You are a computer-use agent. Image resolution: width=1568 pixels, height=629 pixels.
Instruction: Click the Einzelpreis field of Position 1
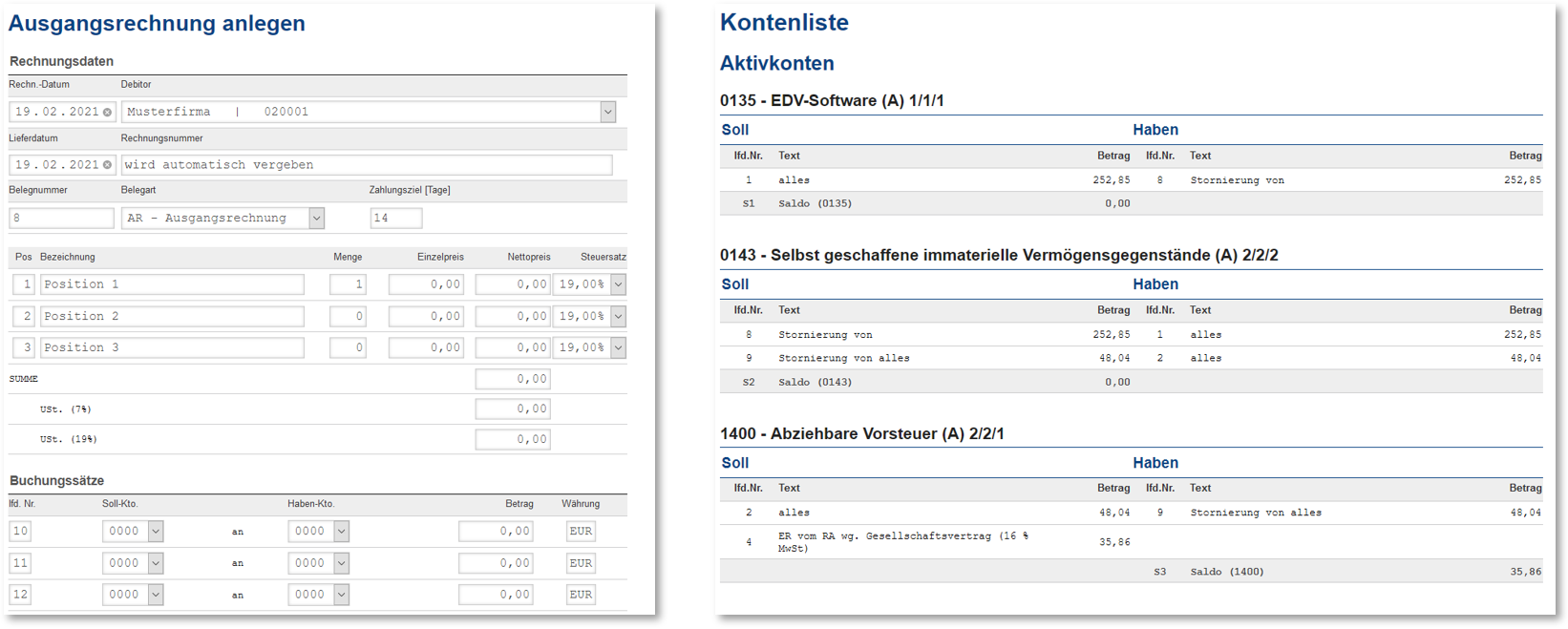[x=427, y=284]
